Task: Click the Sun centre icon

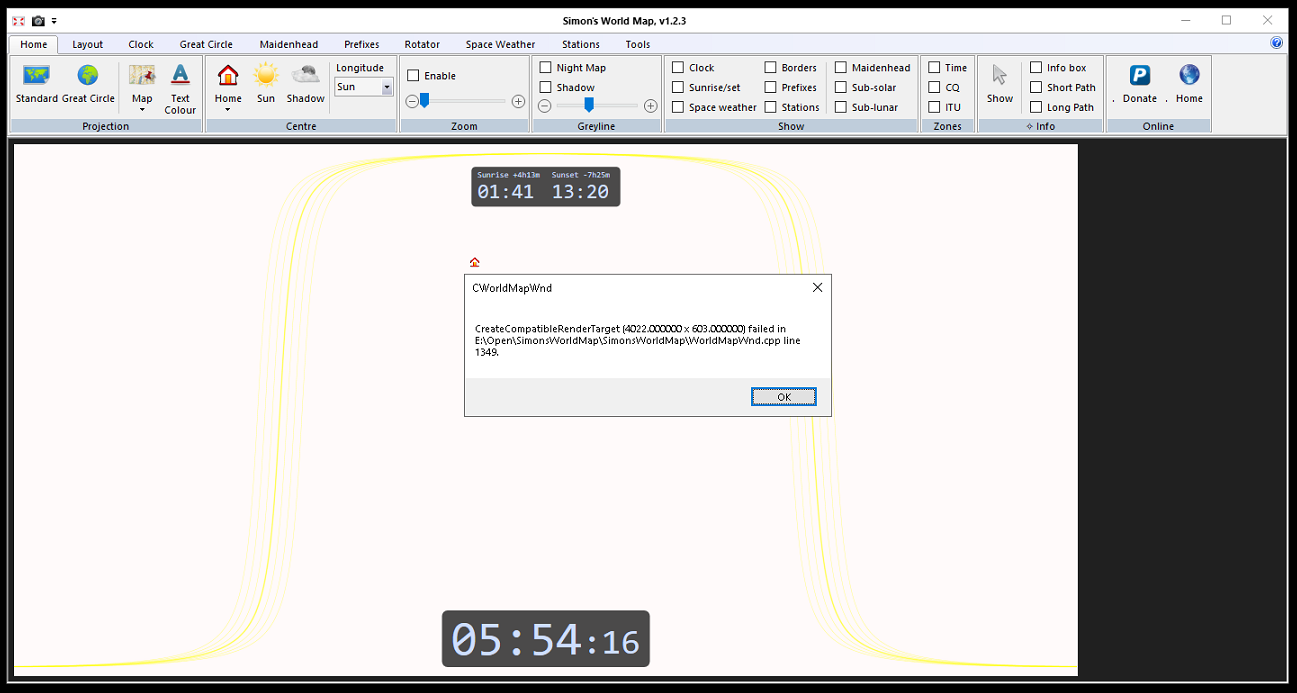Action: coord(266,76)
